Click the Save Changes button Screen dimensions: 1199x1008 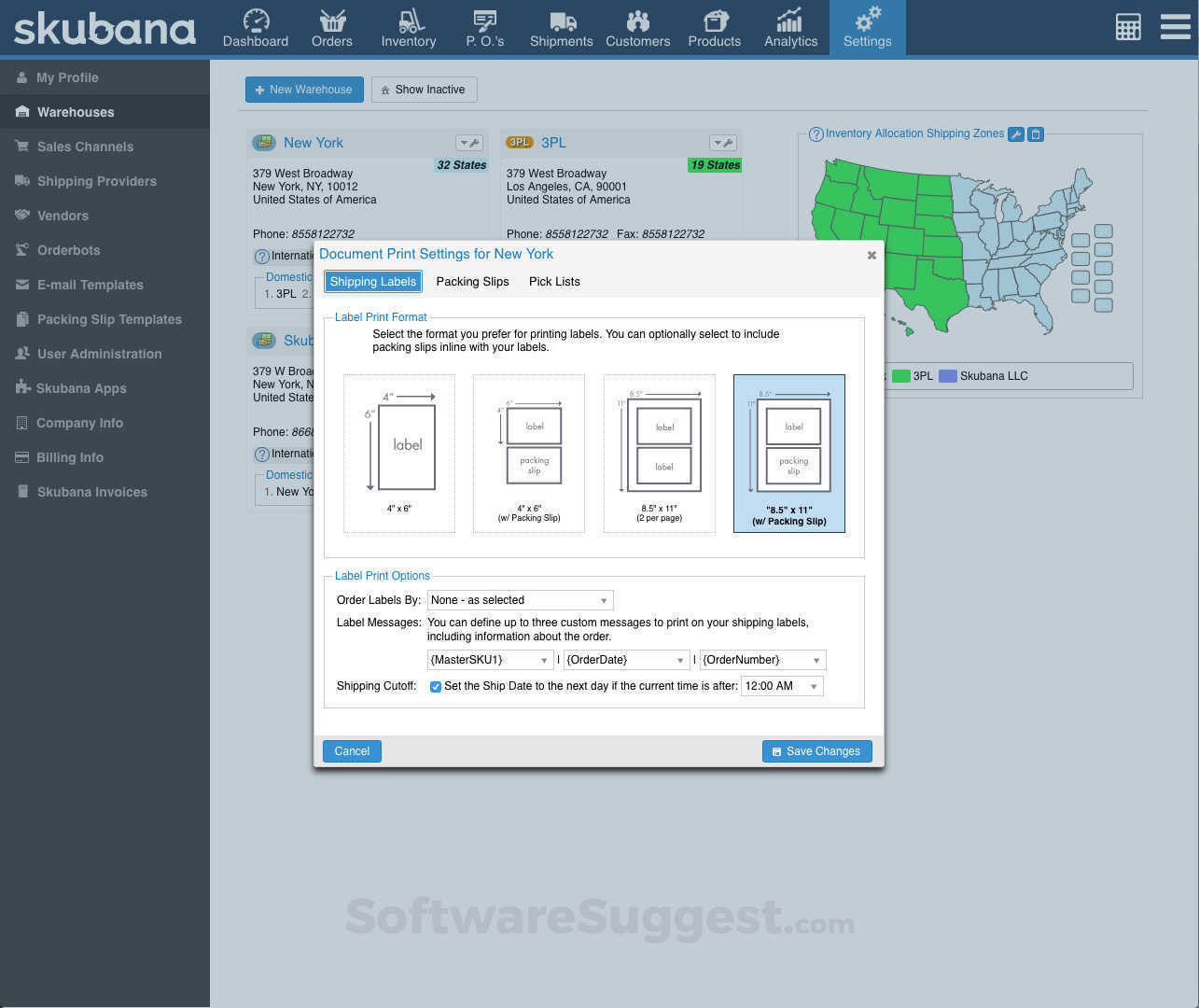click(816, 751)
